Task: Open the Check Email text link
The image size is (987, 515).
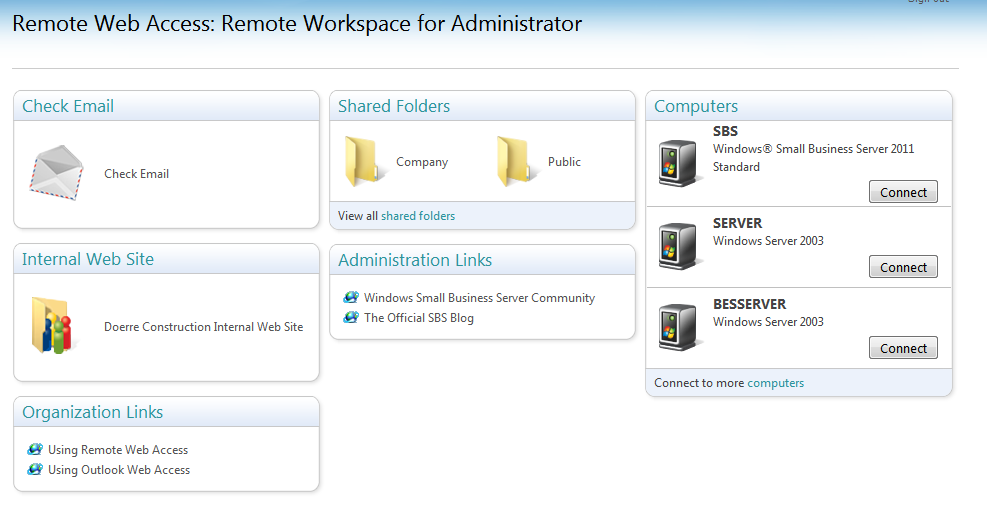Action: (x=137, y=174)
